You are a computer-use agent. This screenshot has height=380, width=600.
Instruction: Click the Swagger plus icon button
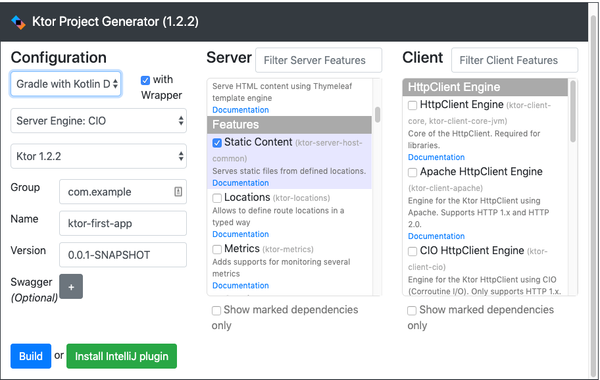coord(71,286)
